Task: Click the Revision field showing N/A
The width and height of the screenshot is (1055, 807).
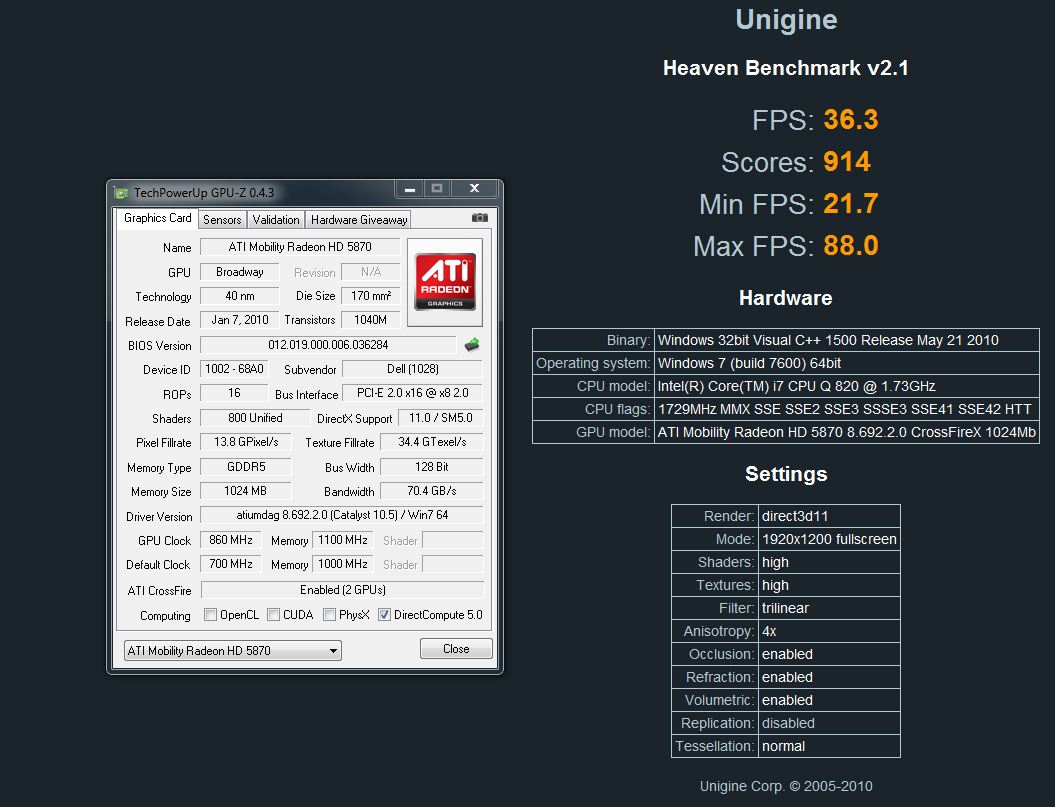Action: pyautogui.click(x=371, y=272)
